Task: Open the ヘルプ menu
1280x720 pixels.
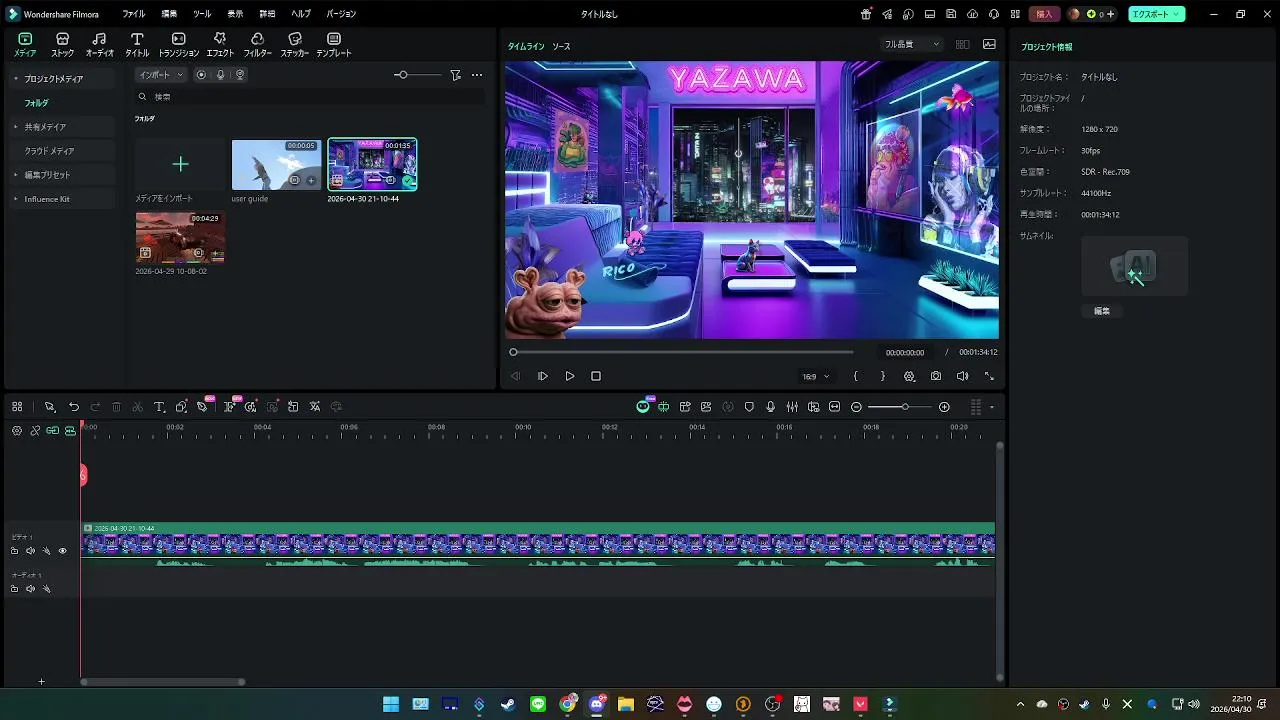Action: [300, 14]
